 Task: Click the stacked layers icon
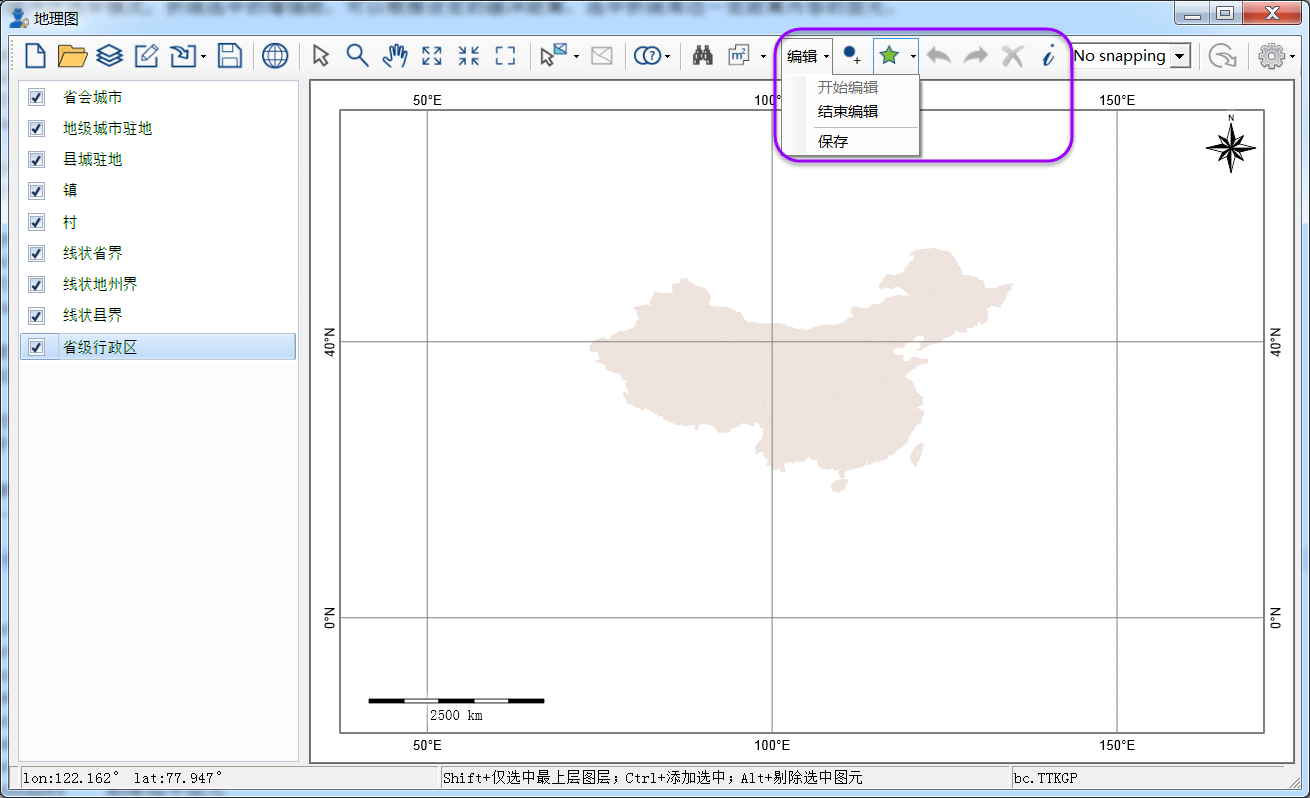tap(109, 56)
